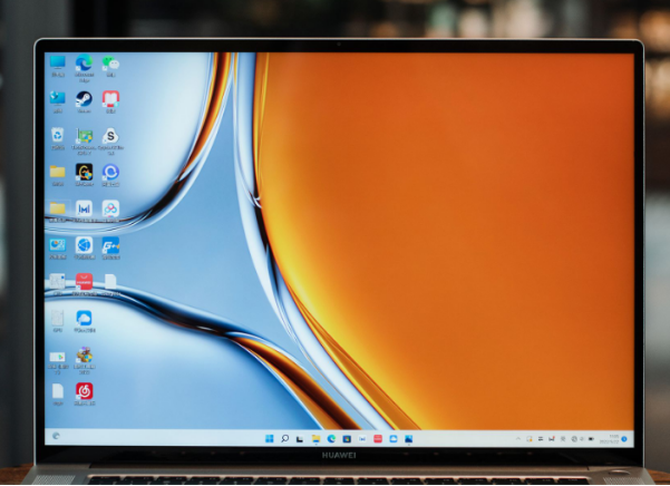Viewport: 670px width, 486px height.
Task: Open the colorful blocks installer shortcut
Action: (x=84, y=355)
